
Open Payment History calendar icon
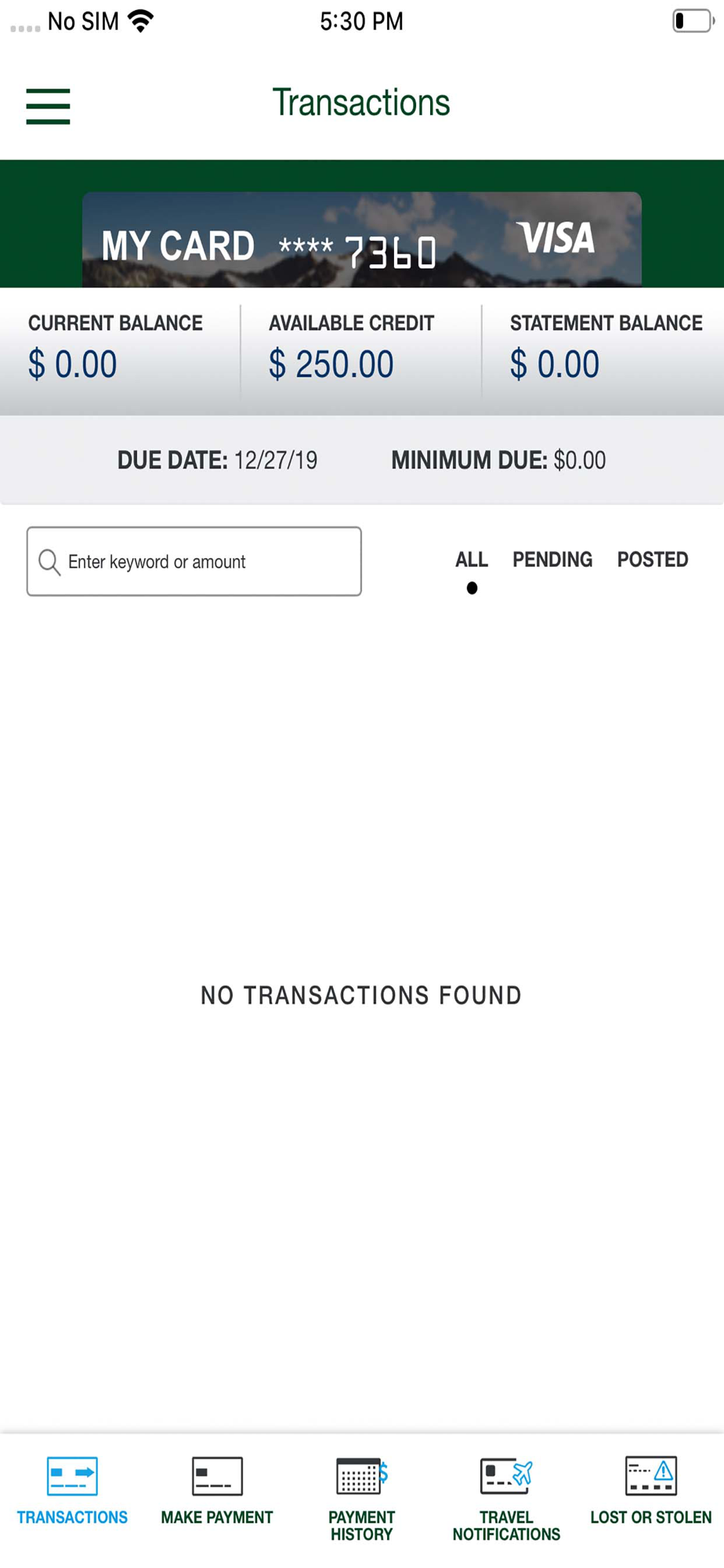pyautogui.click(x=362, y=1476)
